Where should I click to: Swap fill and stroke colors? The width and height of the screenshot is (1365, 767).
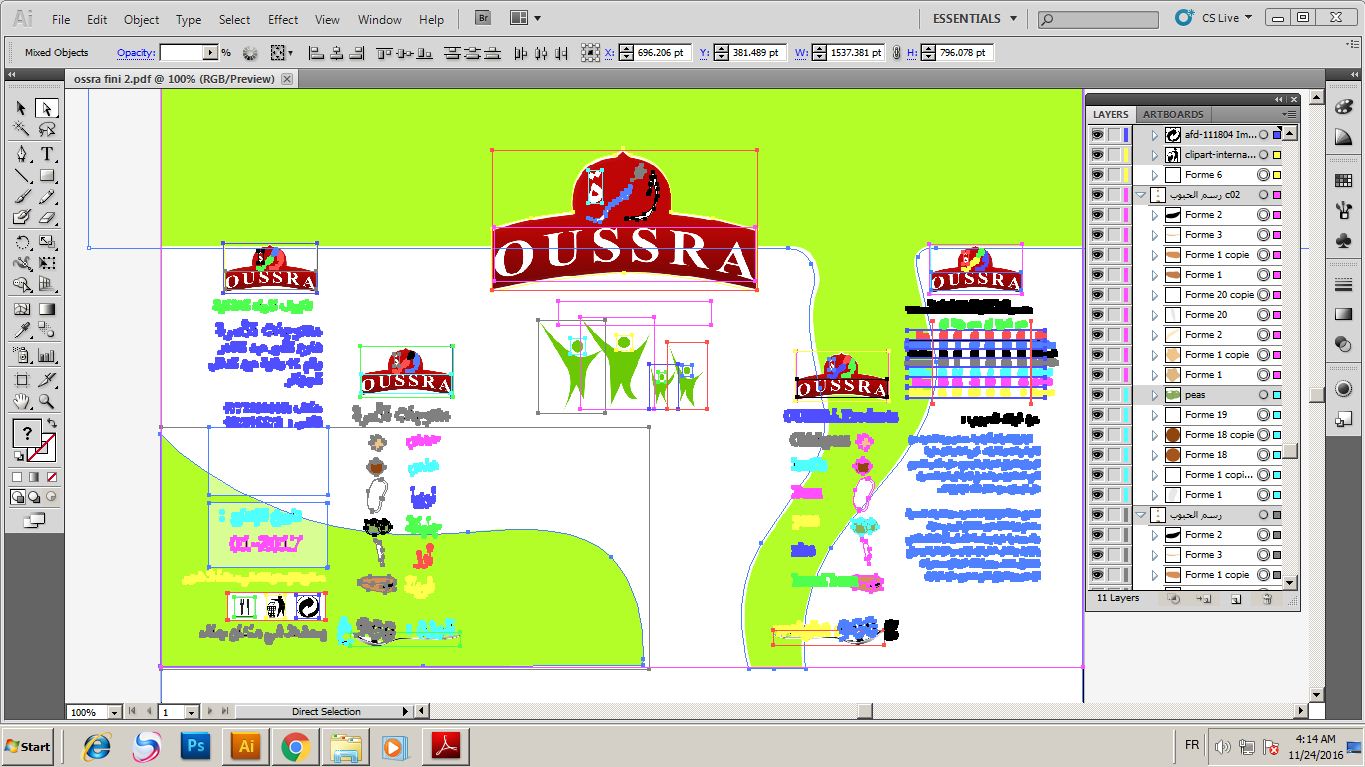pos(51,423)
